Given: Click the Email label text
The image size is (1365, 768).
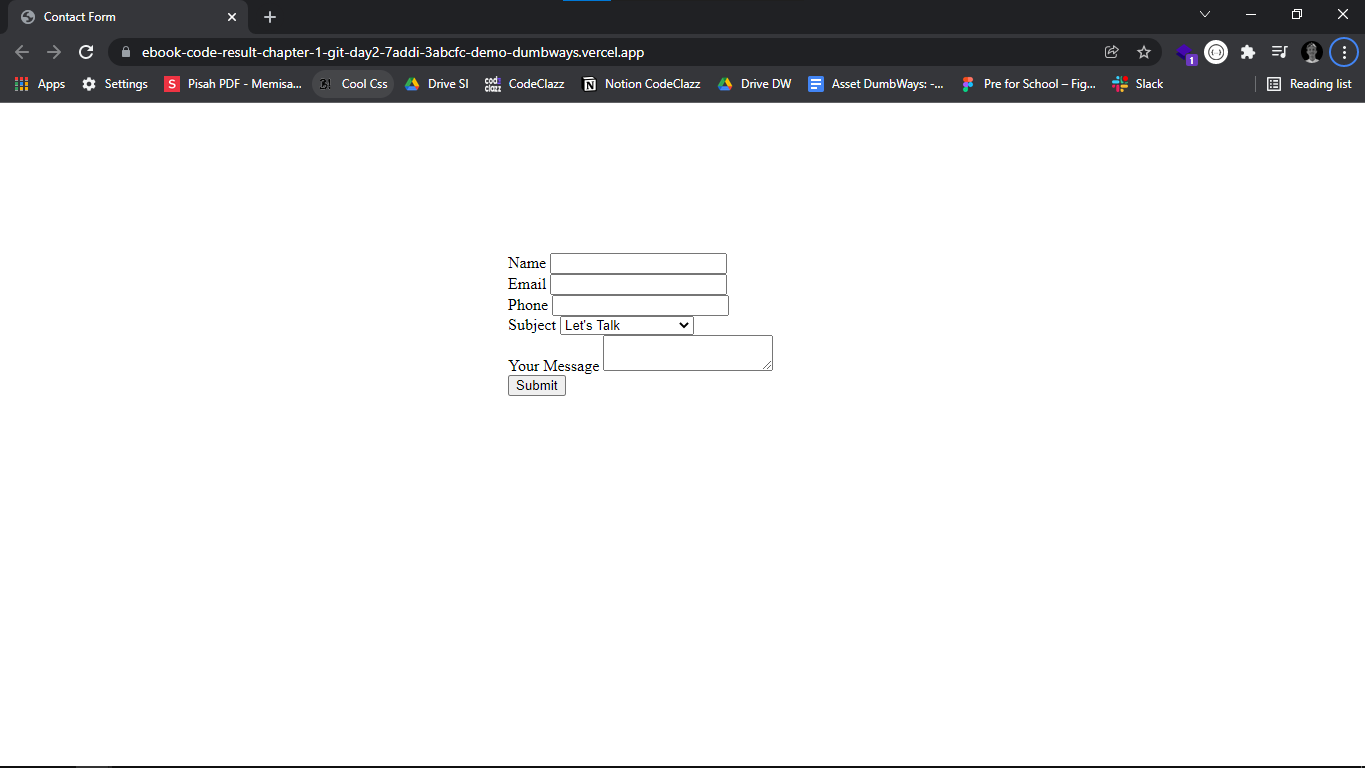Looking at the screenshot, I should click(527, 284).
